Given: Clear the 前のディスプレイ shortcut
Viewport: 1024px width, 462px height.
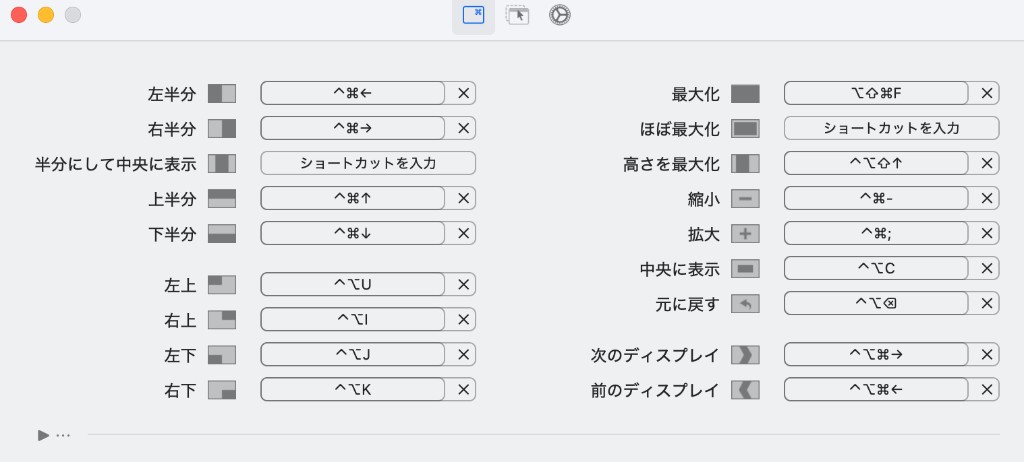Looking at the screenshot, I should pyautogui.click(x=986, y=389).
